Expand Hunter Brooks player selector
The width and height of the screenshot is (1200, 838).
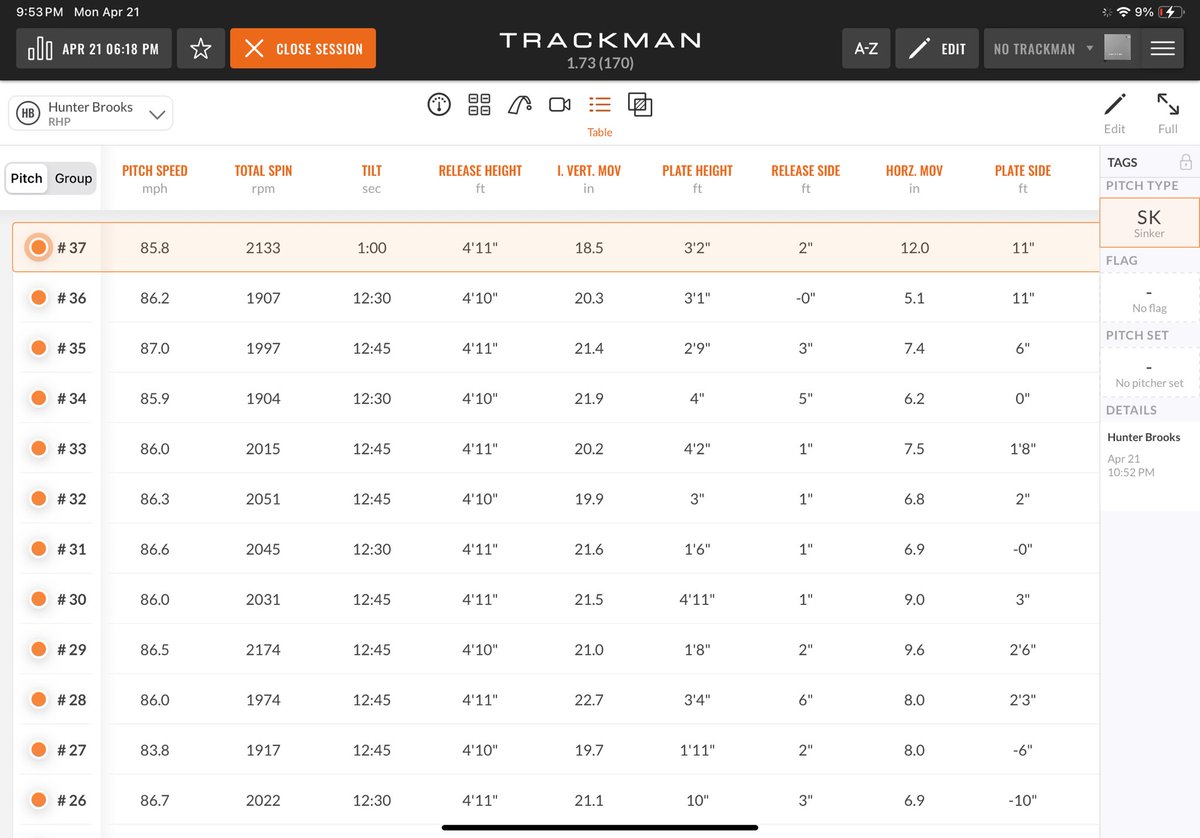coord(91,114)
